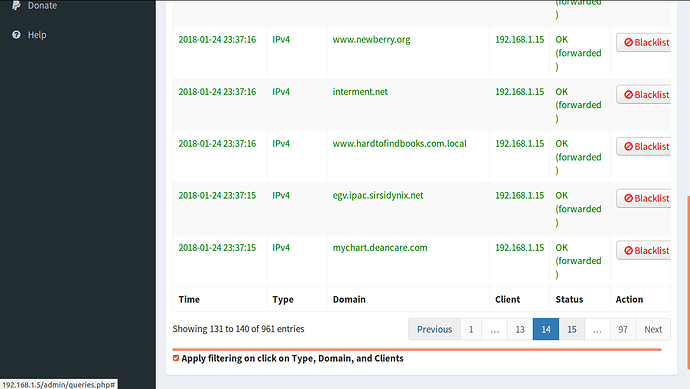Screen dimensions: 690x389
Task: Blacklist mychart.deancare.com
Action: tap(643, 250)
